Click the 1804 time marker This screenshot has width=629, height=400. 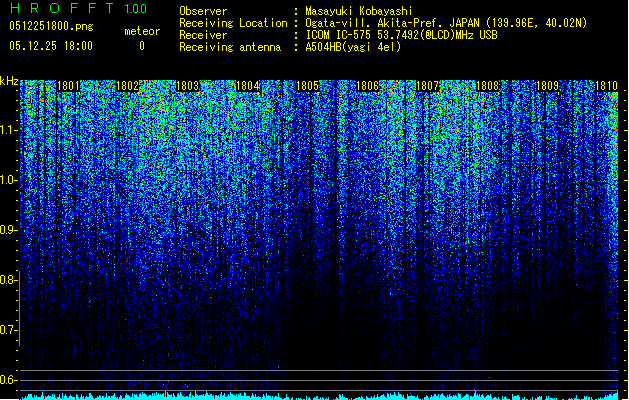(248, 86)
